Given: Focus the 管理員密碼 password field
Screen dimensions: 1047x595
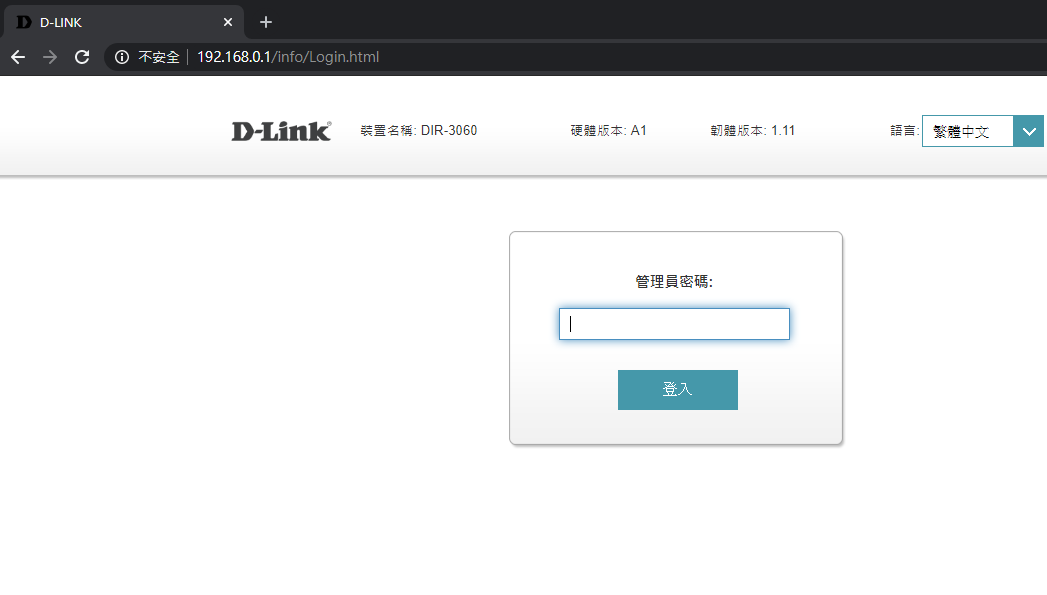Looking at the screenshot, I should (x=674, y=324).
